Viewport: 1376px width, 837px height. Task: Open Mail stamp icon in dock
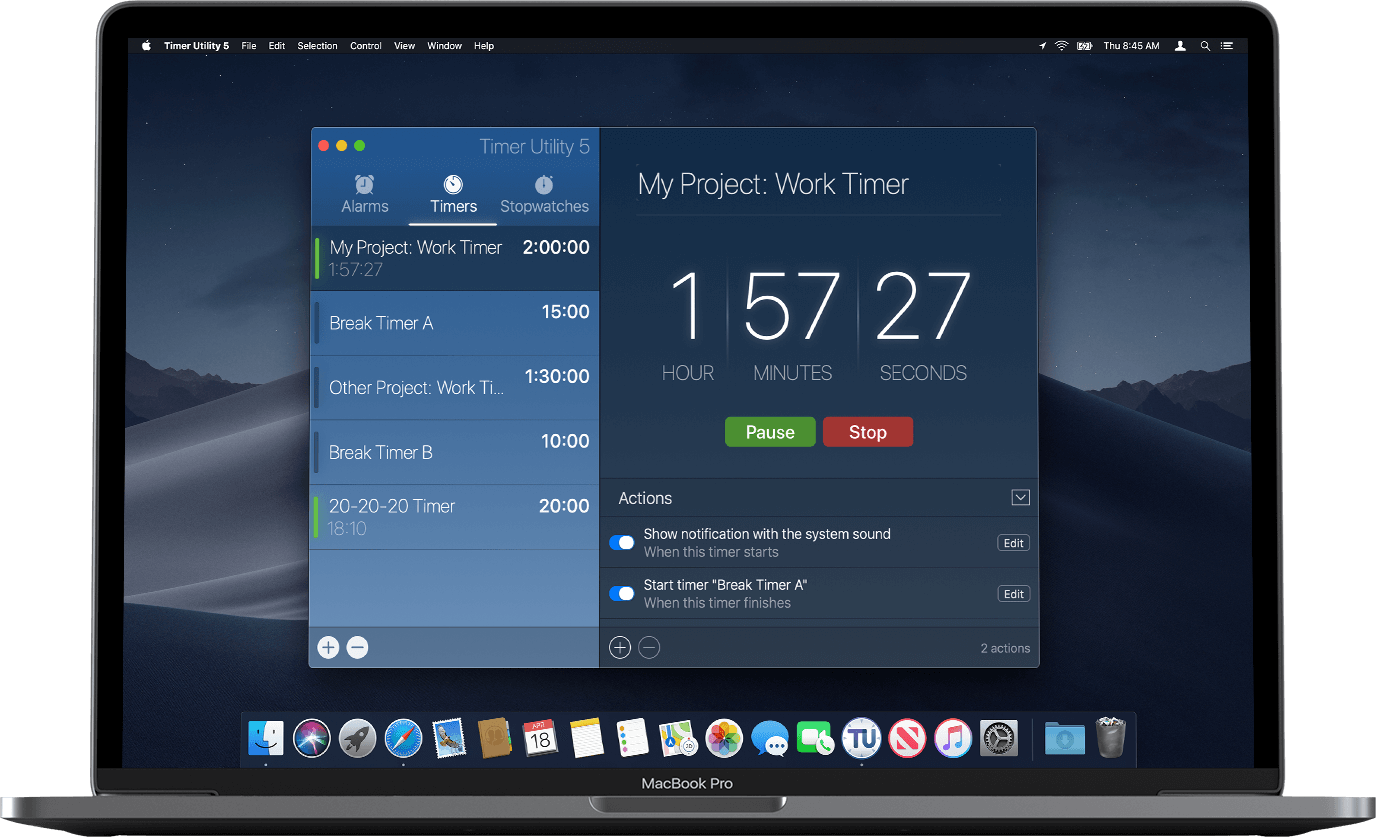tap(449, 739)
